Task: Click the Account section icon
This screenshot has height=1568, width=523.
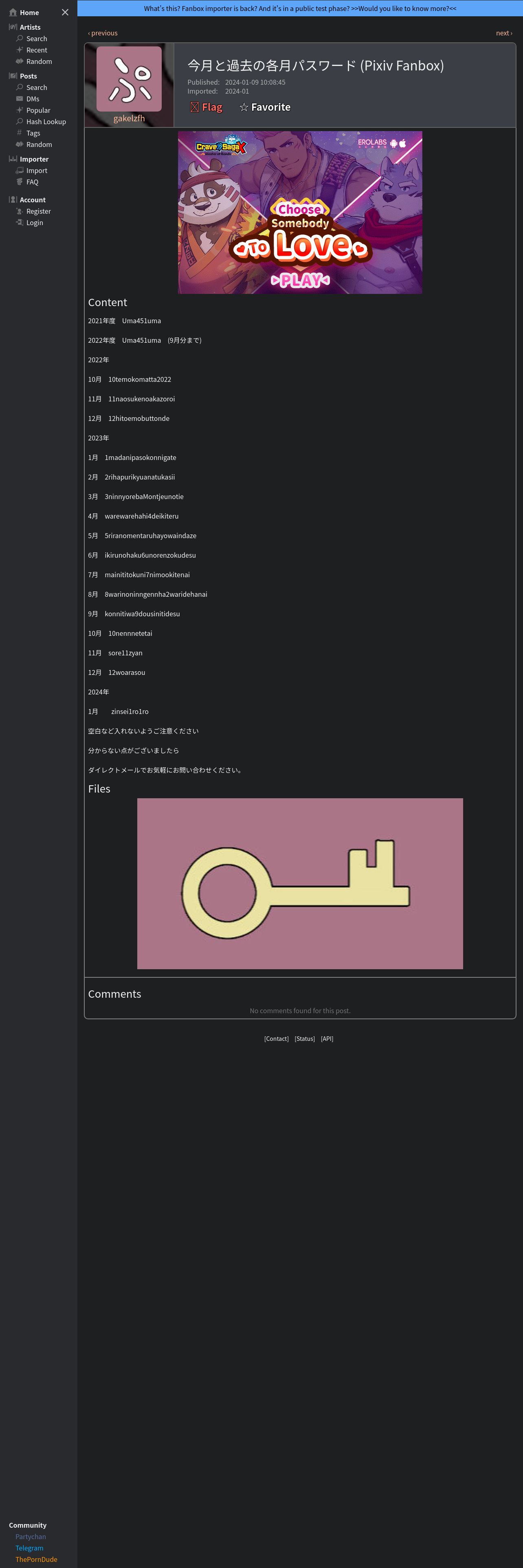Action: click(13, 199)
